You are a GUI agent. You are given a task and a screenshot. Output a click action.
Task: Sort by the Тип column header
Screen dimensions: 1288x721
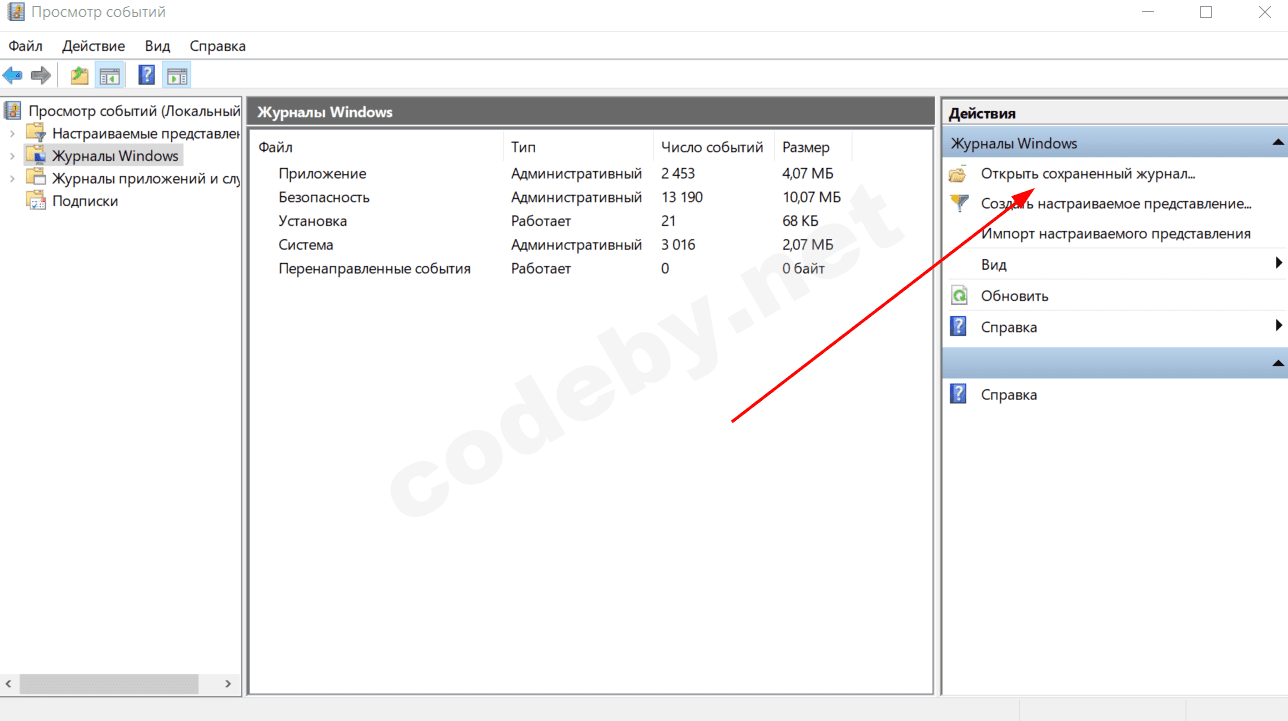click(578, 147)
